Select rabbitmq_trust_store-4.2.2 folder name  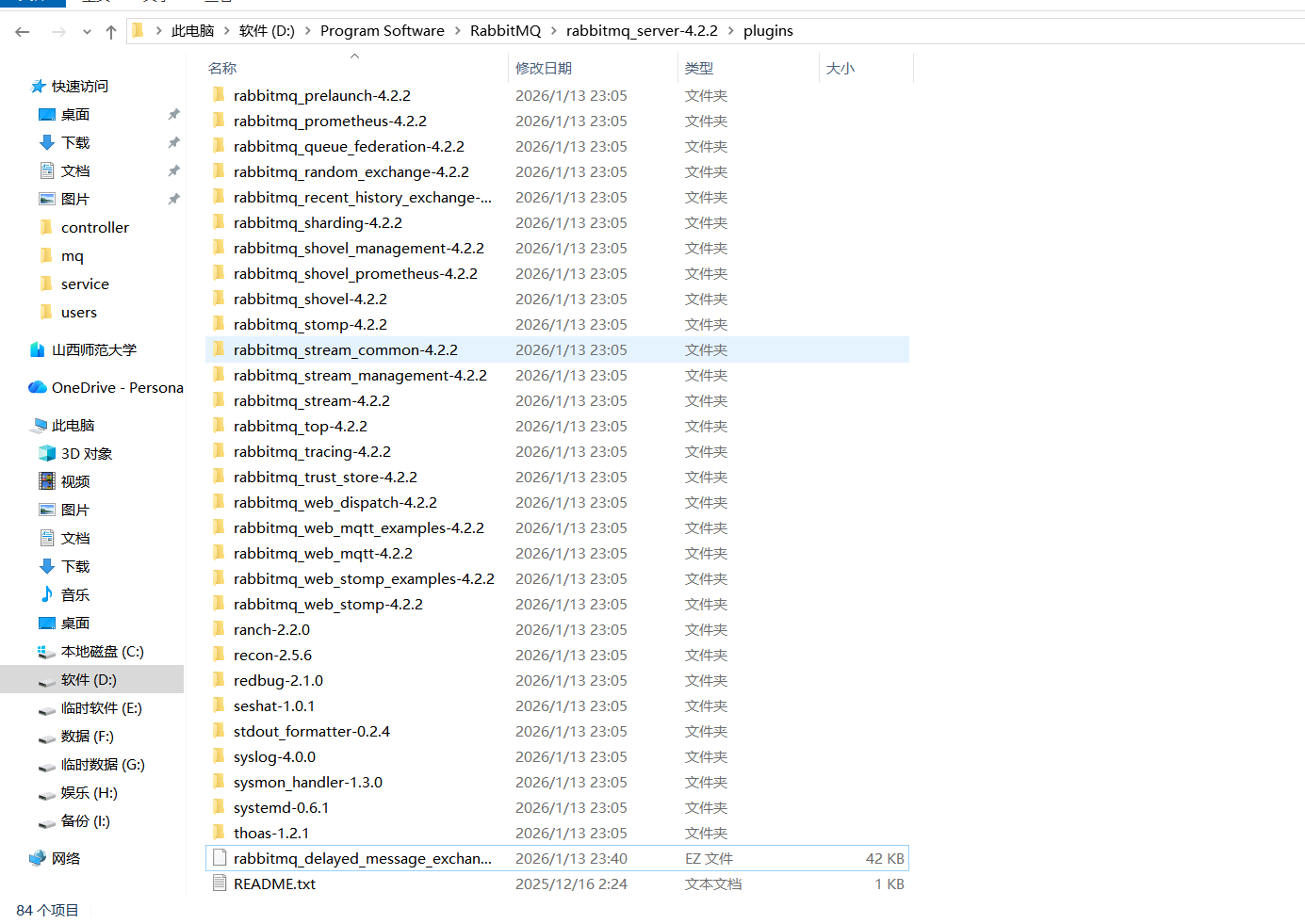(325, 478)
